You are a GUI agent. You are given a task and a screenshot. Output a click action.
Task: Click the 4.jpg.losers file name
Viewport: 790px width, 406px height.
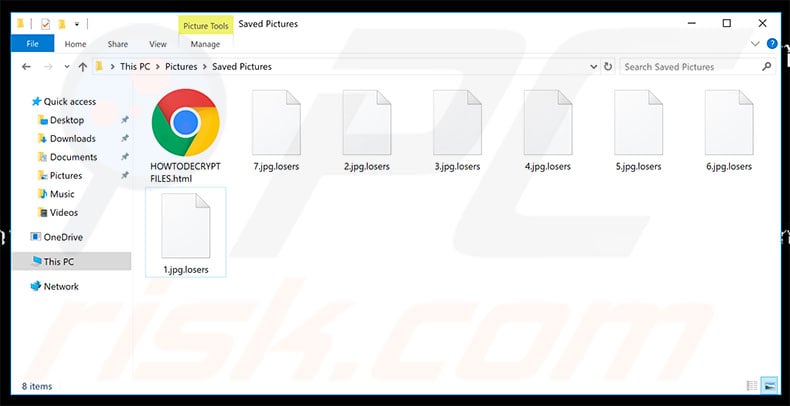tap(548, 166)
